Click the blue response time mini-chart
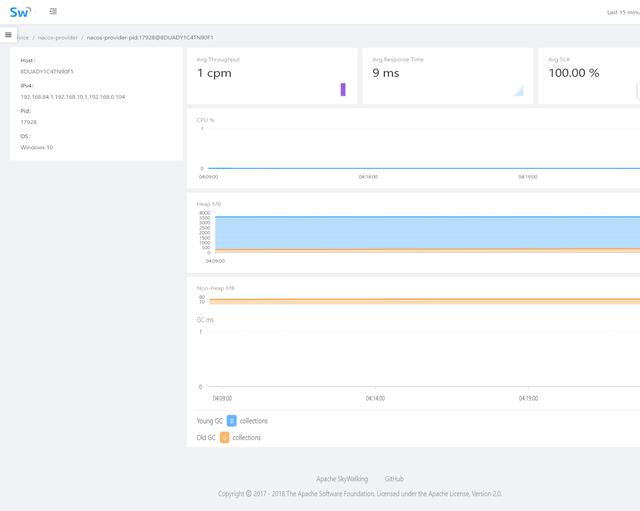Screen dimensions: 640x511 click(519, 90)
